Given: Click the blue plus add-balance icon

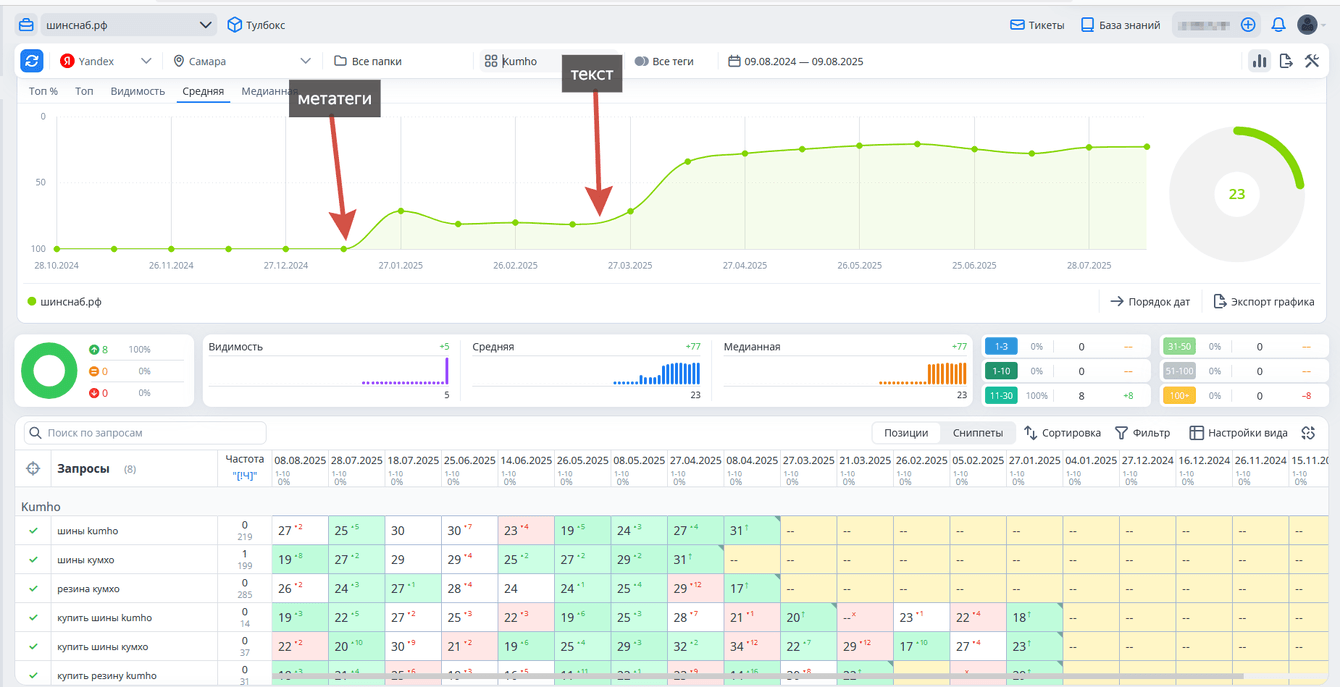Looking at the screenshot, I should (x=1248, y=25).
